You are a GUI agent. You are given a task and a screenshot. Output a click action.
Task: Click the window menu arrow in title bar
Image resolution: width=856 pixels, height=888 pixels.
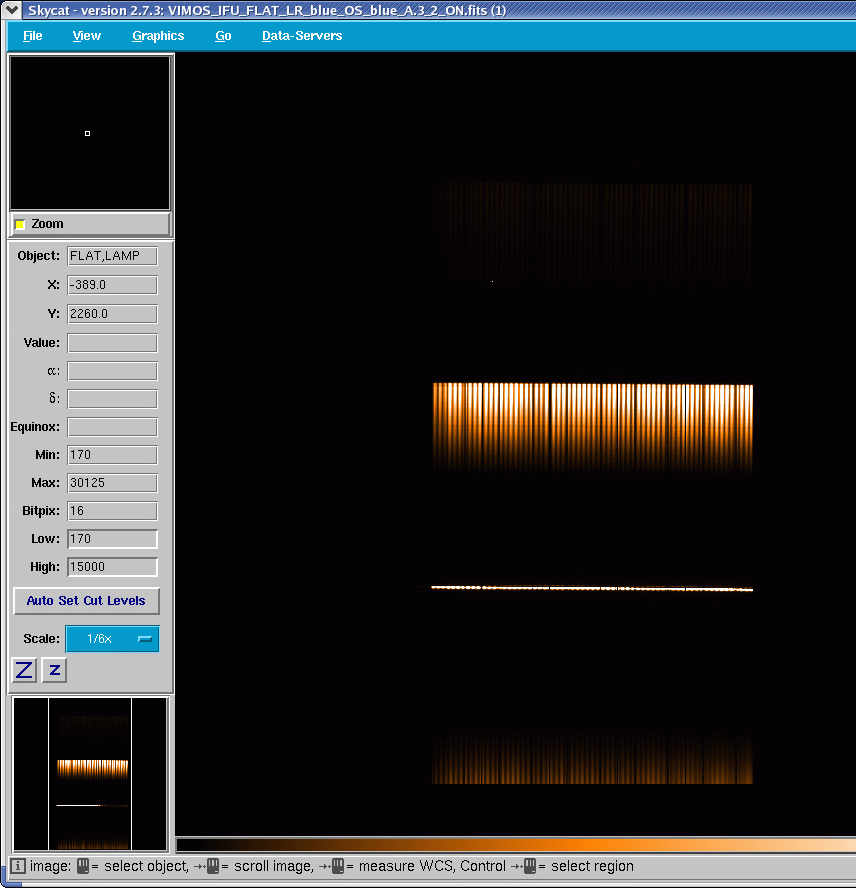point(12,10)
